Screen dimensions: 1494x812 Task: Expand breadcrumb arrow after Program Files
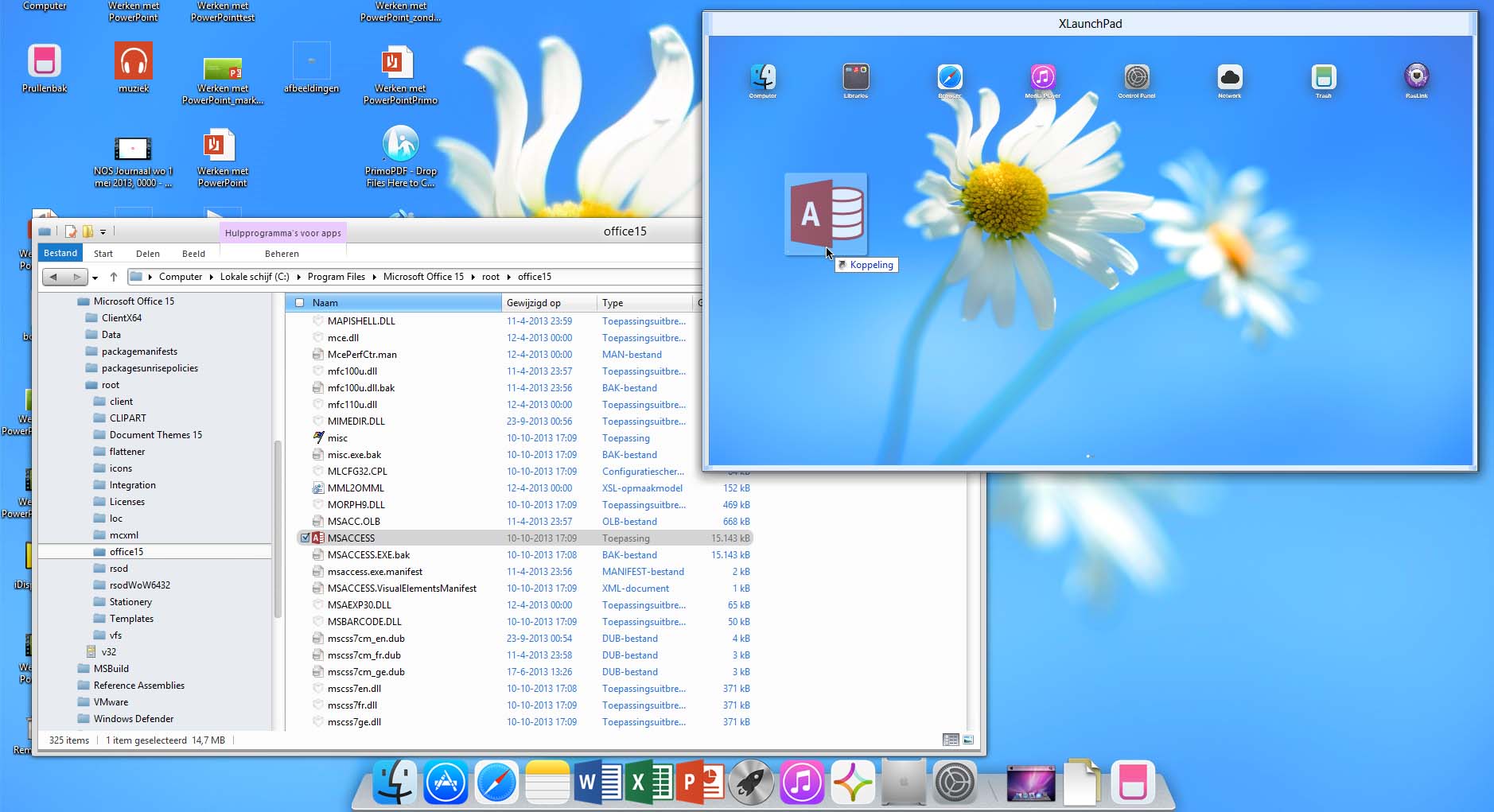[x=375, y=277]
